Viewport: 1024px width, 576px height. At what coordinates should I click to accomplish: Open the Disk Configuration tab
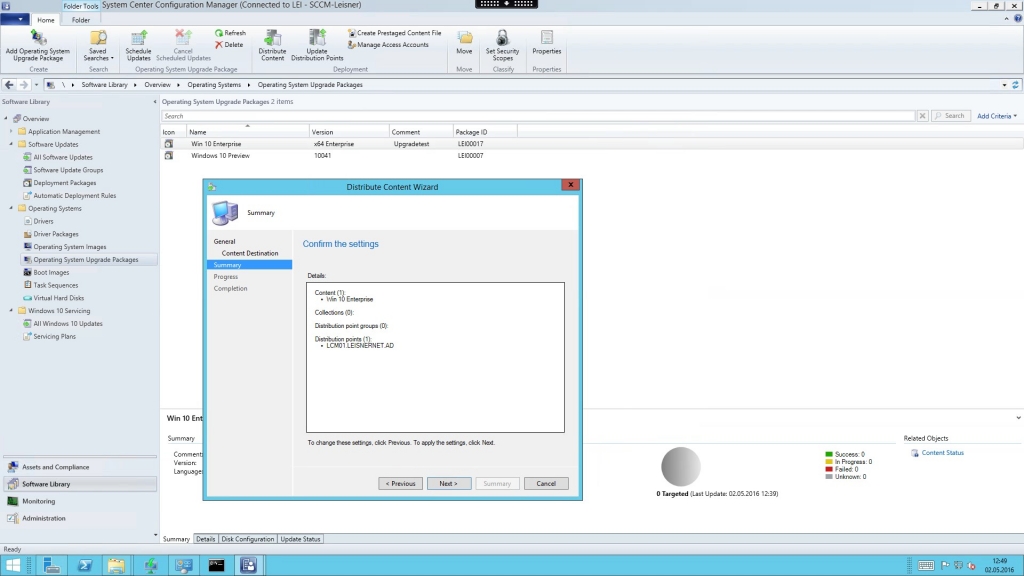pos(248,539)
